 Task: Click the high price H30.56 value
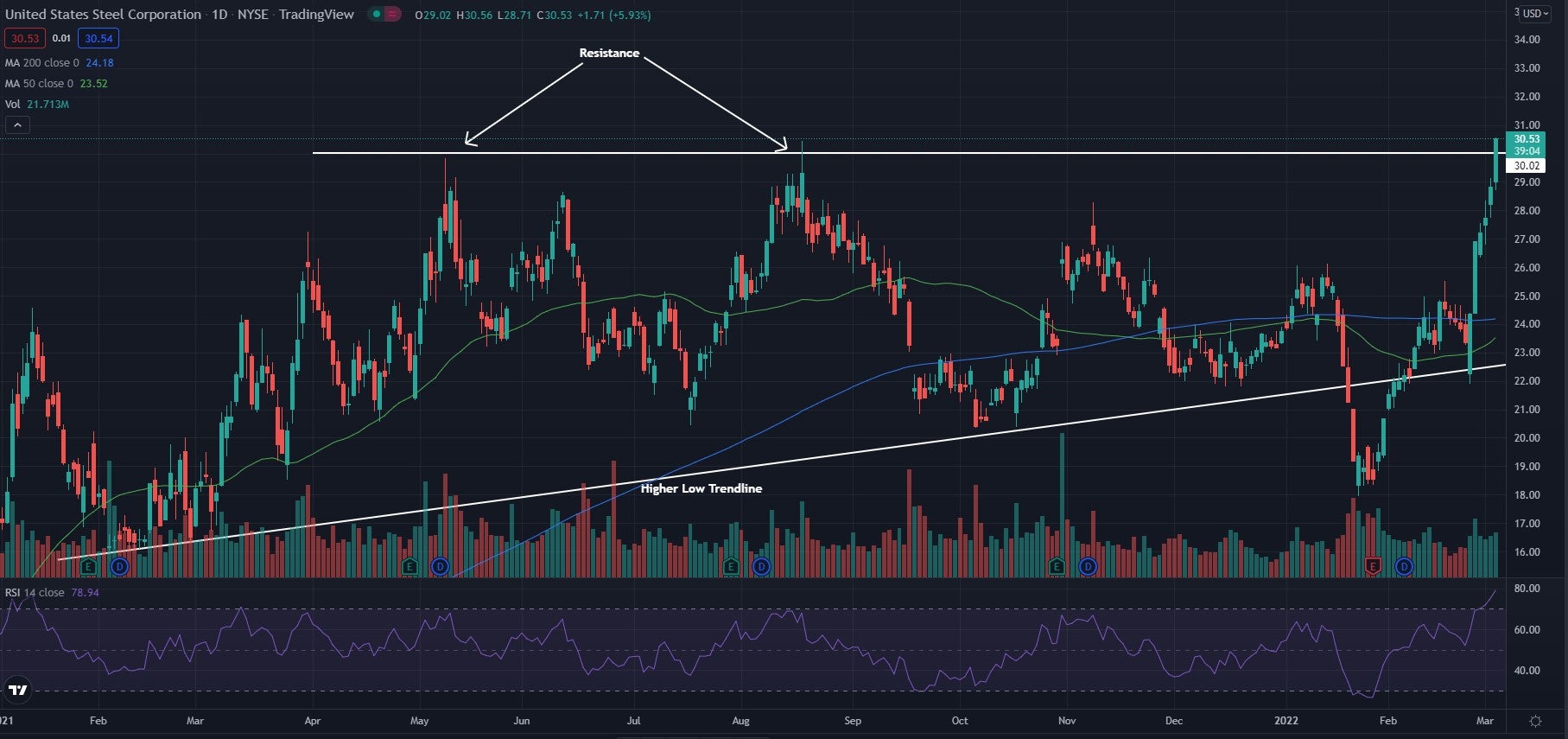(474, 16)
